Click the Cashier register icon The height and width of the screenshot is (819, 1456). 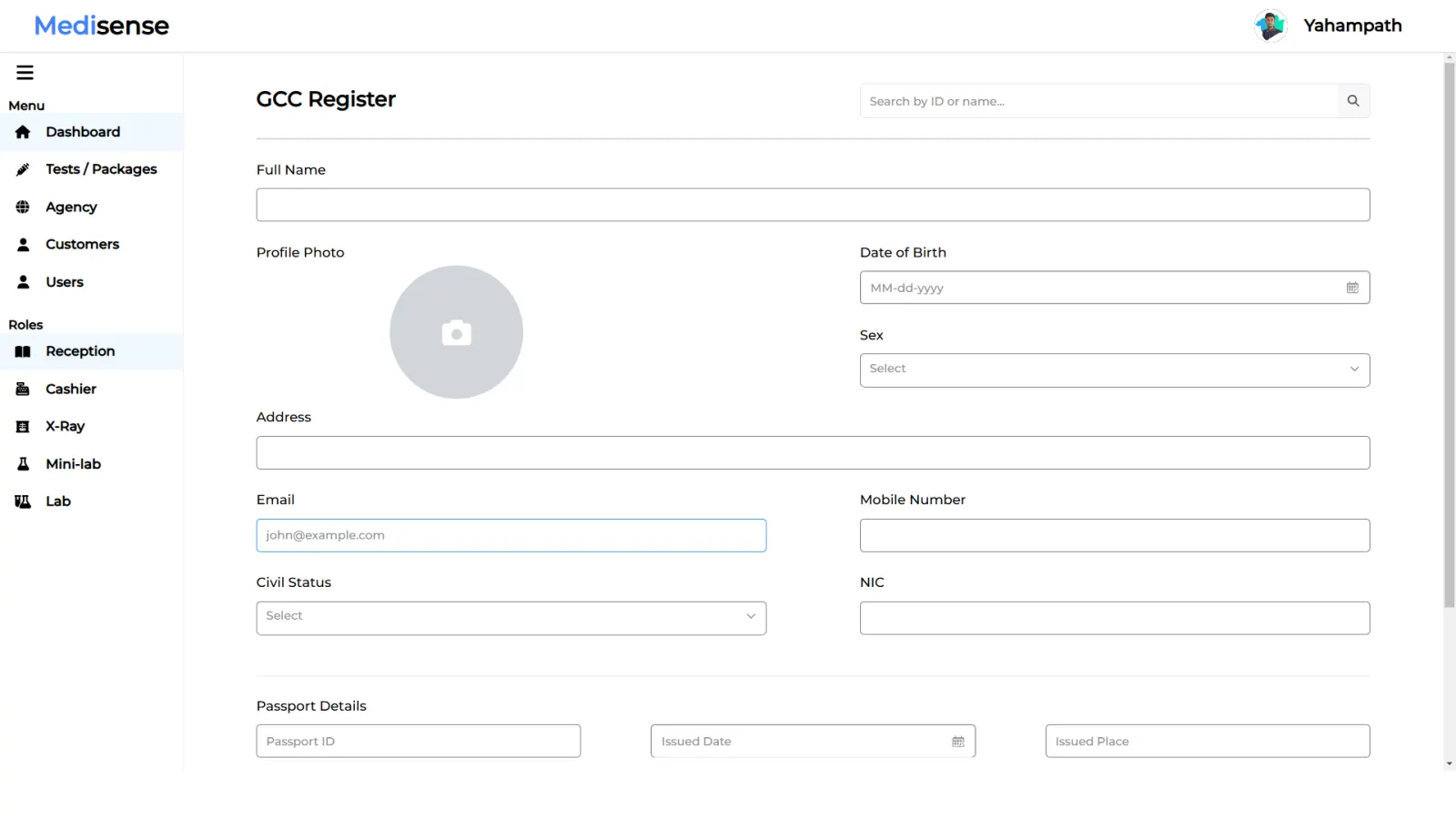(23, 389)
